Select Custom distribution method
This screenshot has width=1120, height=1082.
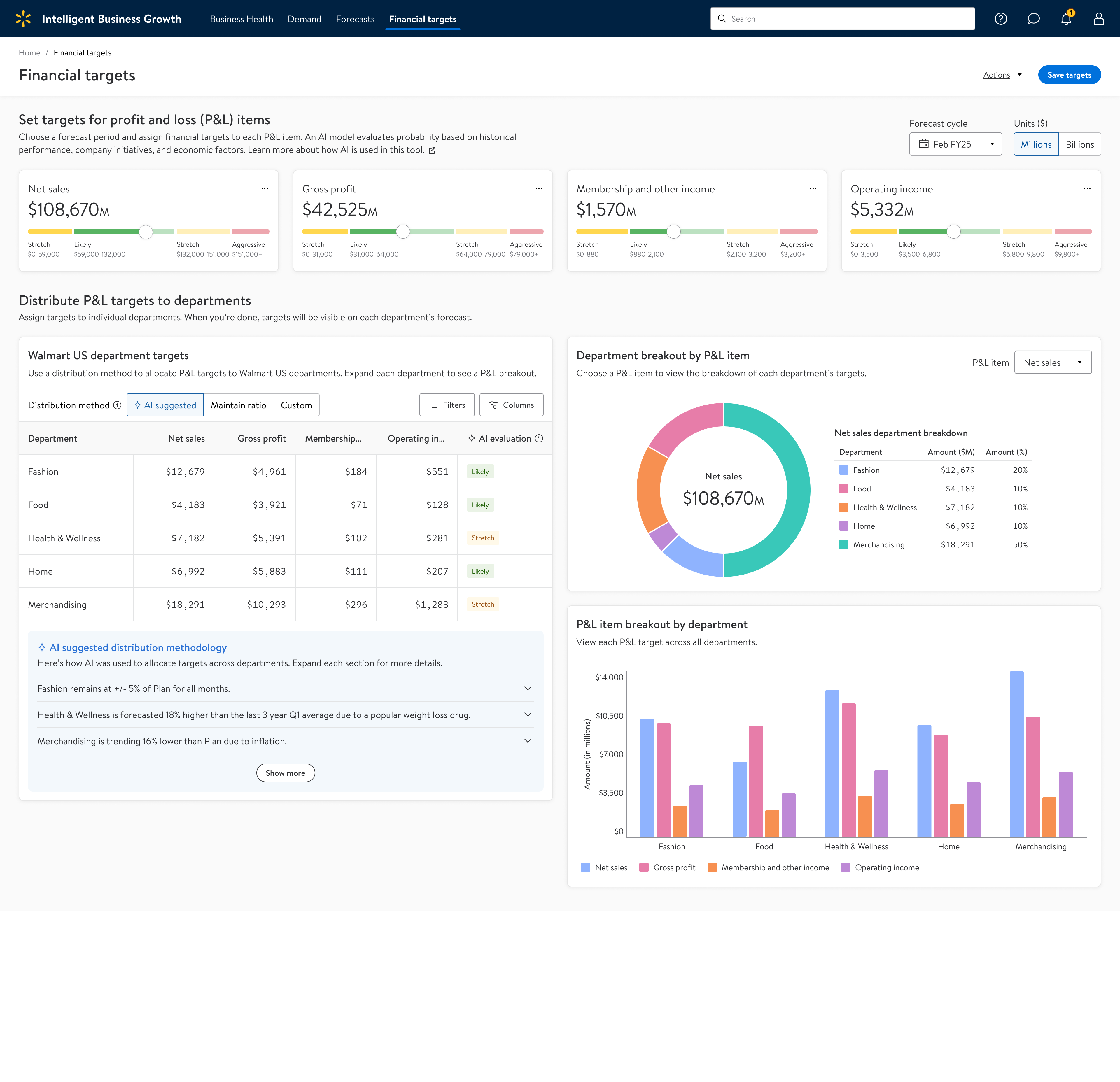tap(296, 405)
